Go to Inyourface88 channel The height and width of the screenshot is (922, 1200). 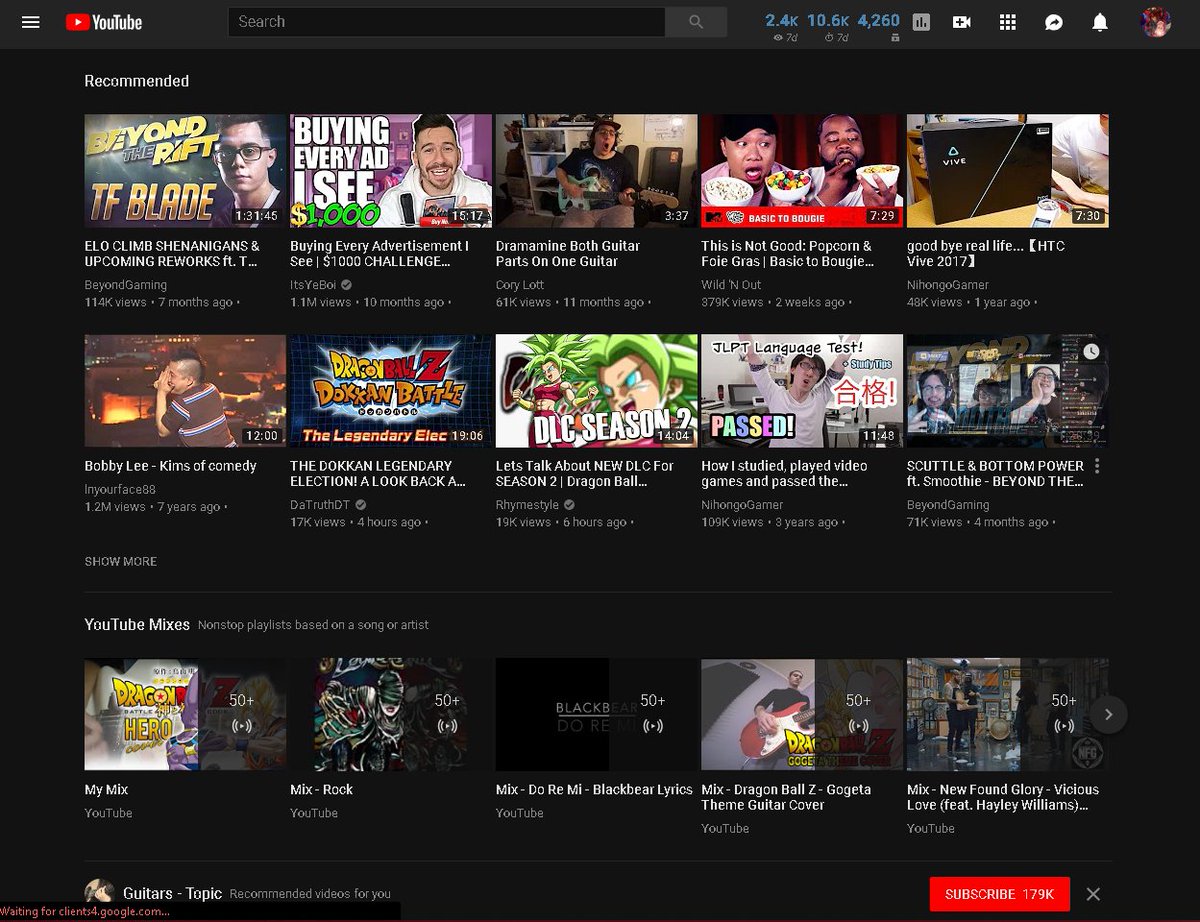coord(120,489)
